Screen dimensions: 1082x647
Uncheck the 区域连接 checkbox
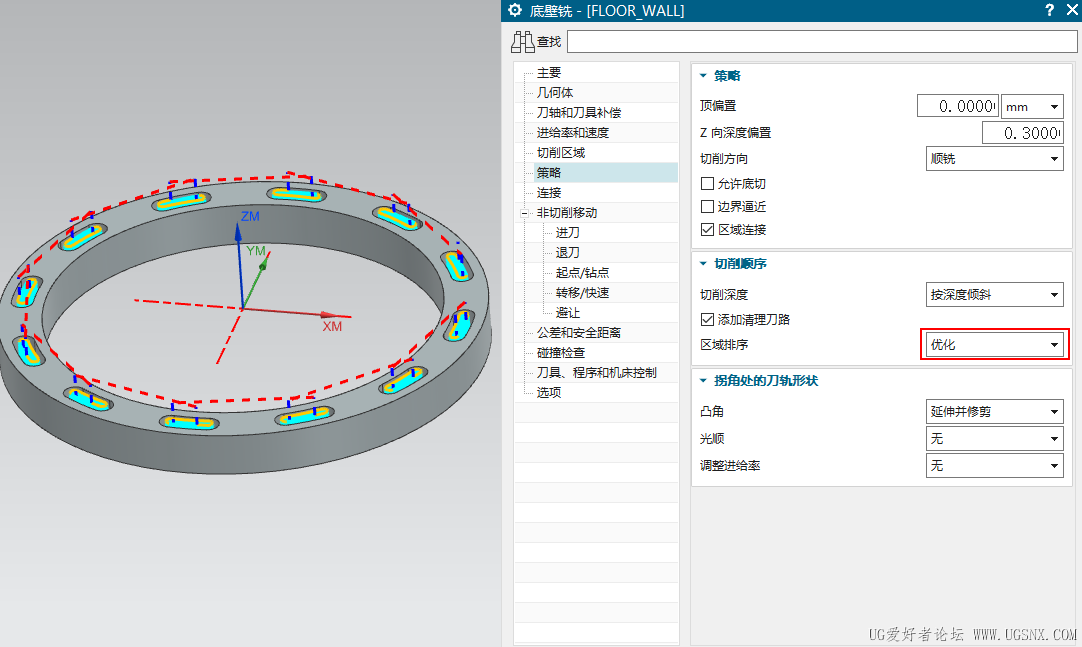(707, 230)
